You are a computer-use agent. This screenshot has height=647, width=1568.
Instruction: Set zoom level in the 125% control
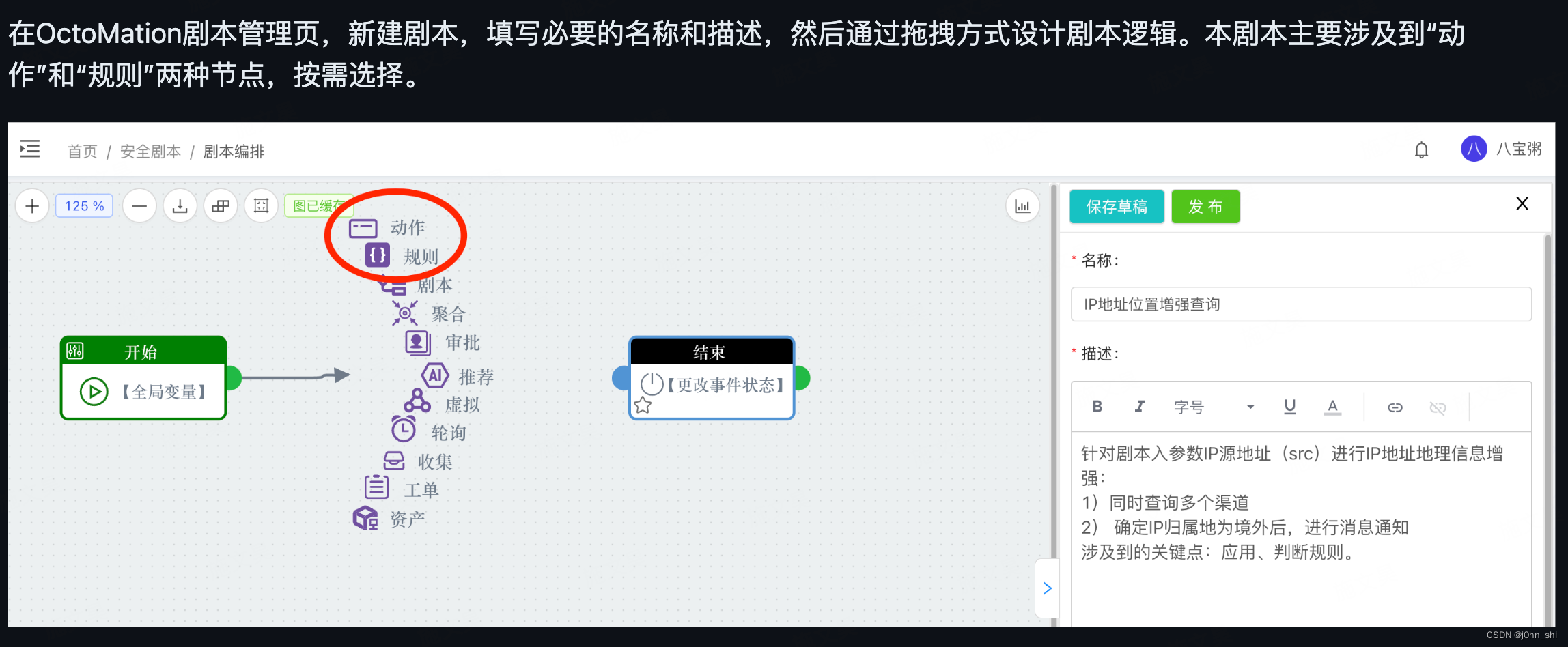(83, 205)
